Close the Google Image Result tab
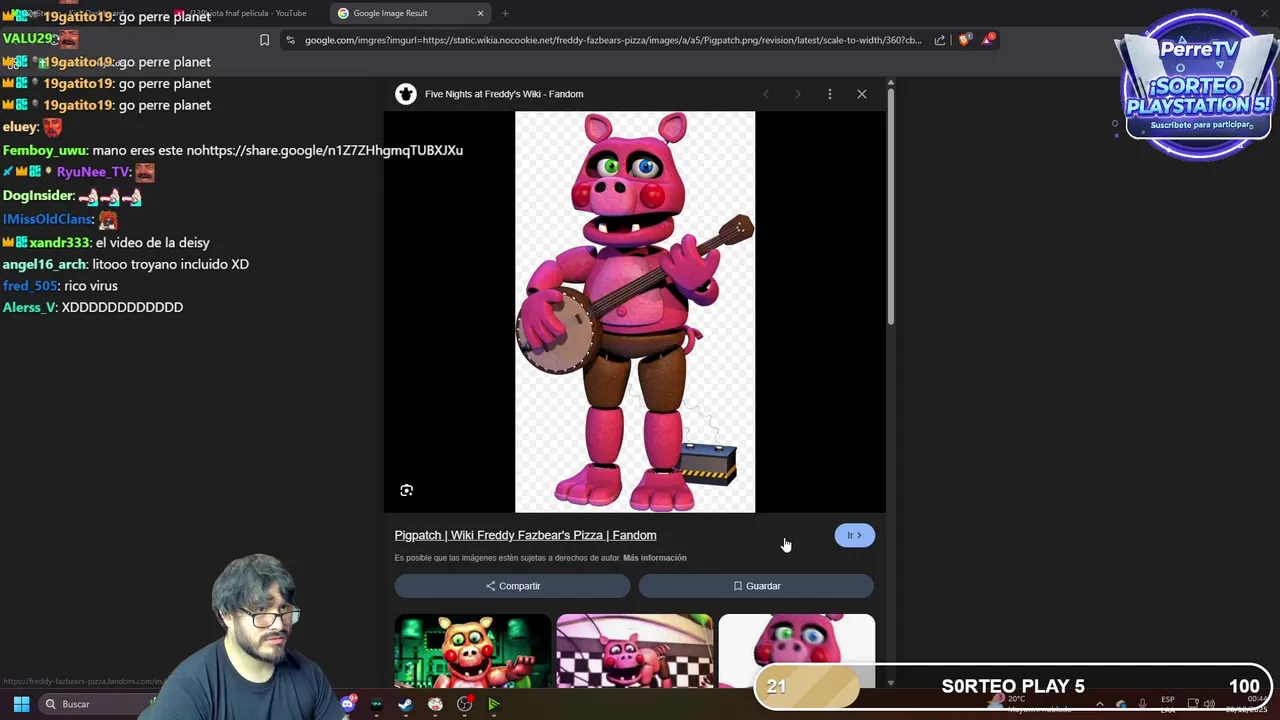This screenshot has height=720, width=1280. (x=480, y=13)
